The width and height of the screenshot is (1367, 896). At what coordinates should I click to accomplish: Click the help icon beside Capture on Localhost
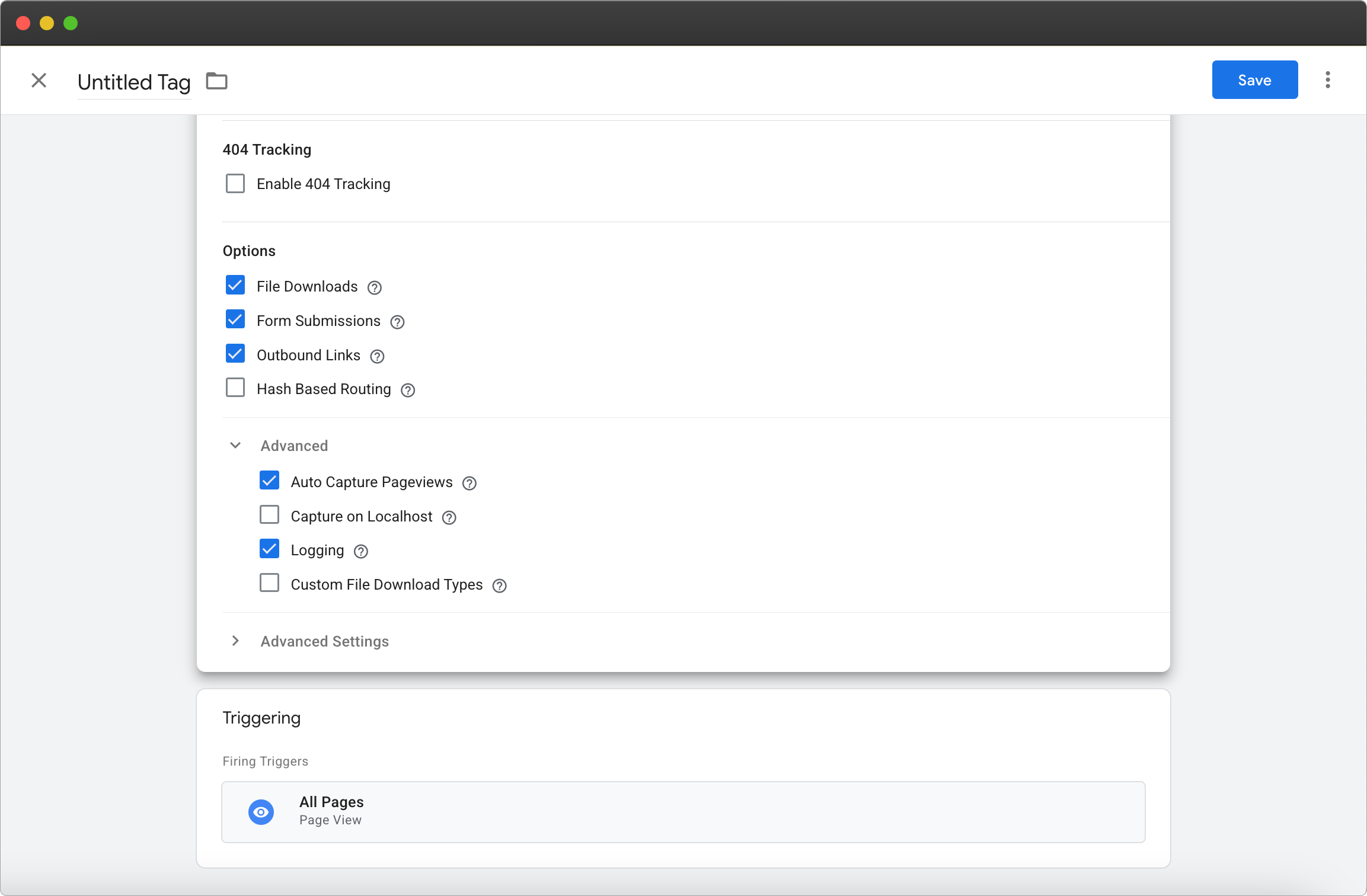(x=449, y=517)
